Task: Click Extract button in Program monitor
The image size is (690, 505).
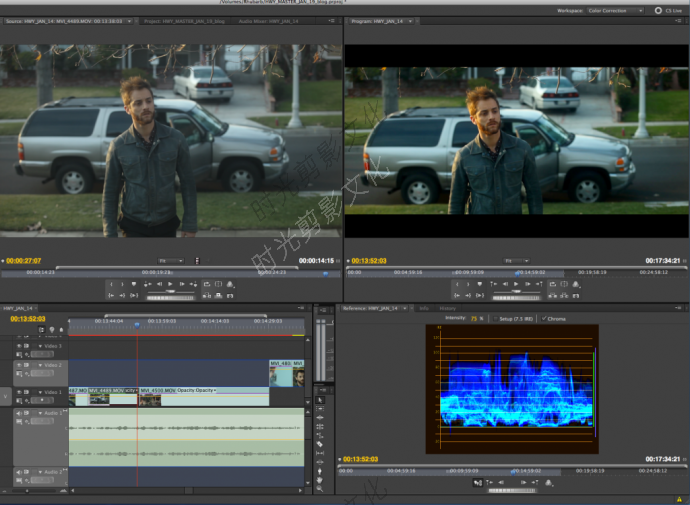Action: point(564,296)
